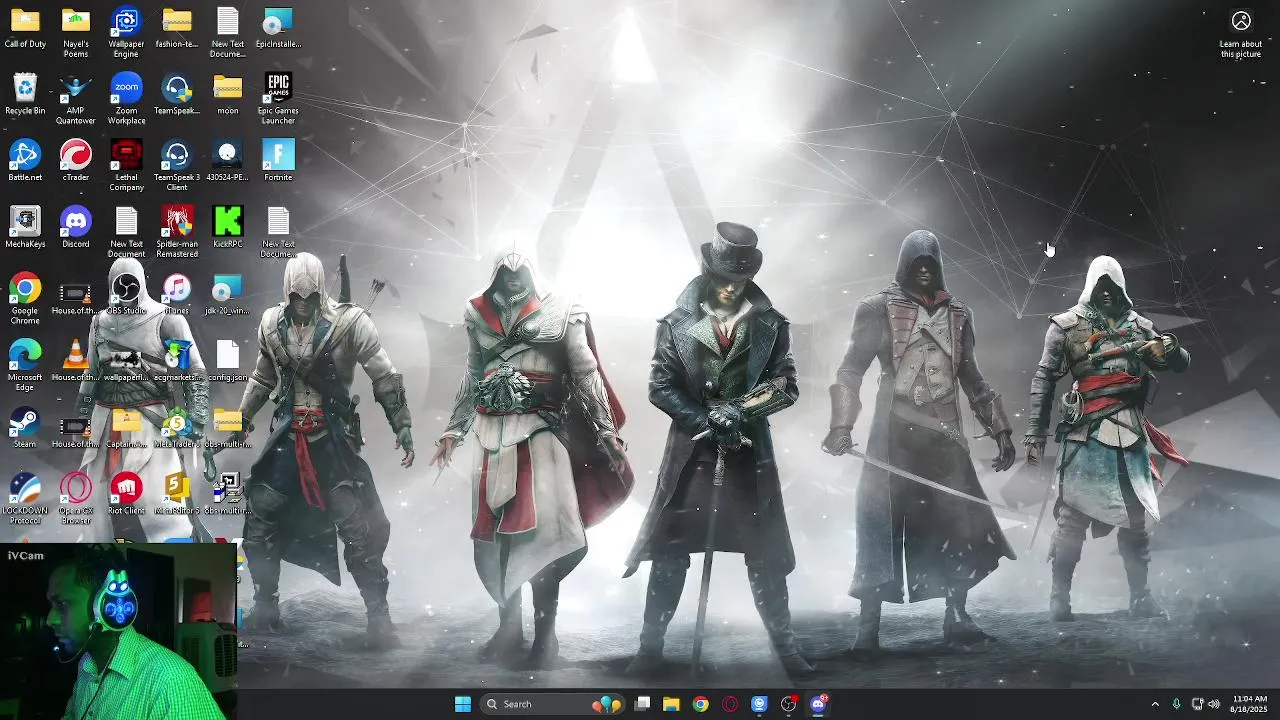
Task: Open OBS Studio desktop shortcut
Action: tap(126, 294)
